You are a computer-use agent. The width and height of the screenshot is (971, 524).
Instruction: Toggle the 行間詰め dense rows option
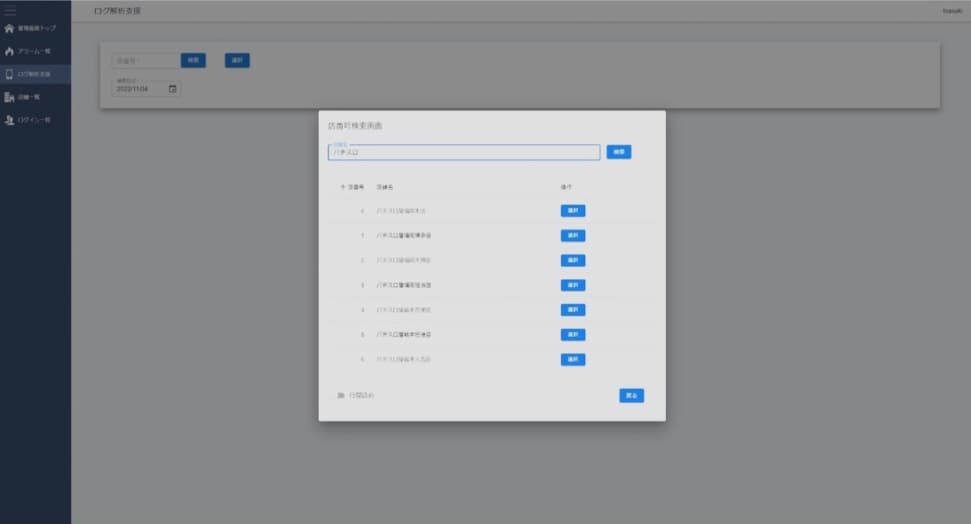pyautogui.click(x=341, y=396)
